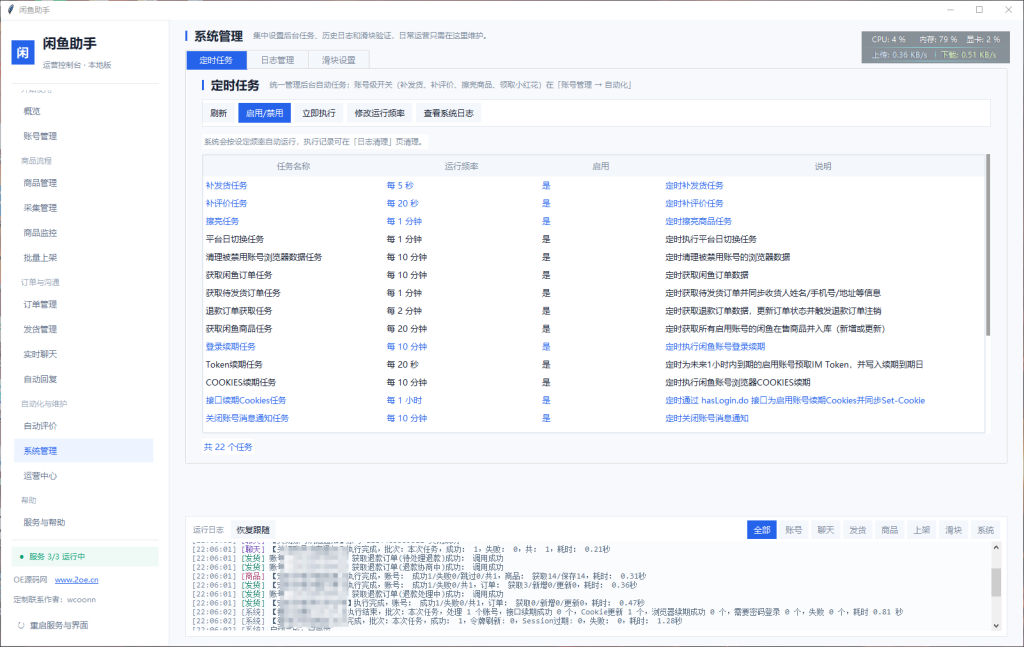Screen dimensions: 1024x647
Task: Filter logs by 系统
Action: [x=985, y=530]
